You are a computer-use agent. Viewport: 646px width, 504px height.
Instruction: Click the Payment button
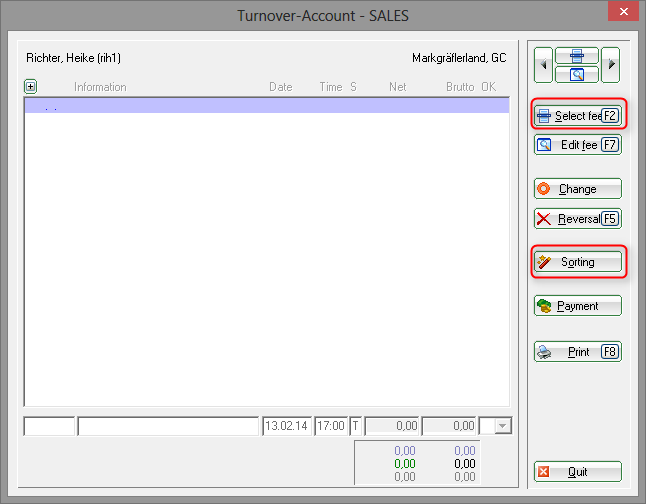click(x=578, y=306)
